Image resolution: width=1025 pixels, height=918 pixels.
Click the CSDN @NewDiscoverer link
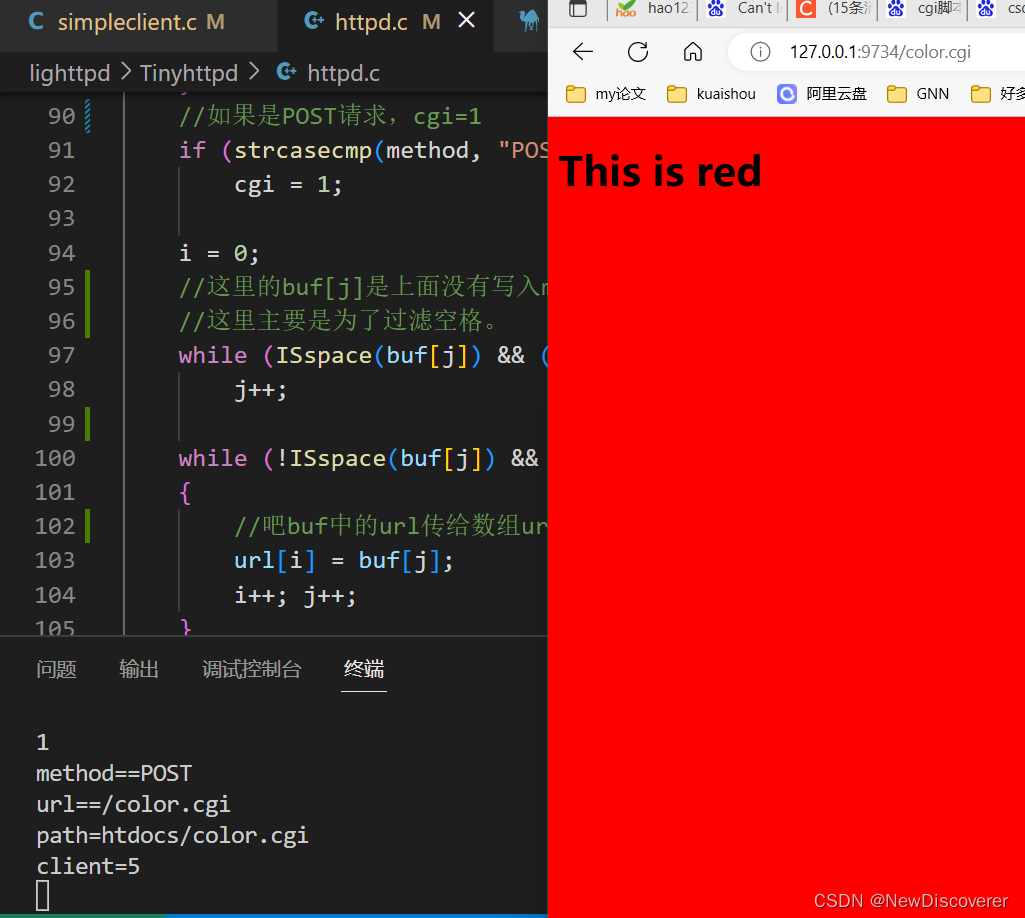pos(909,900)
